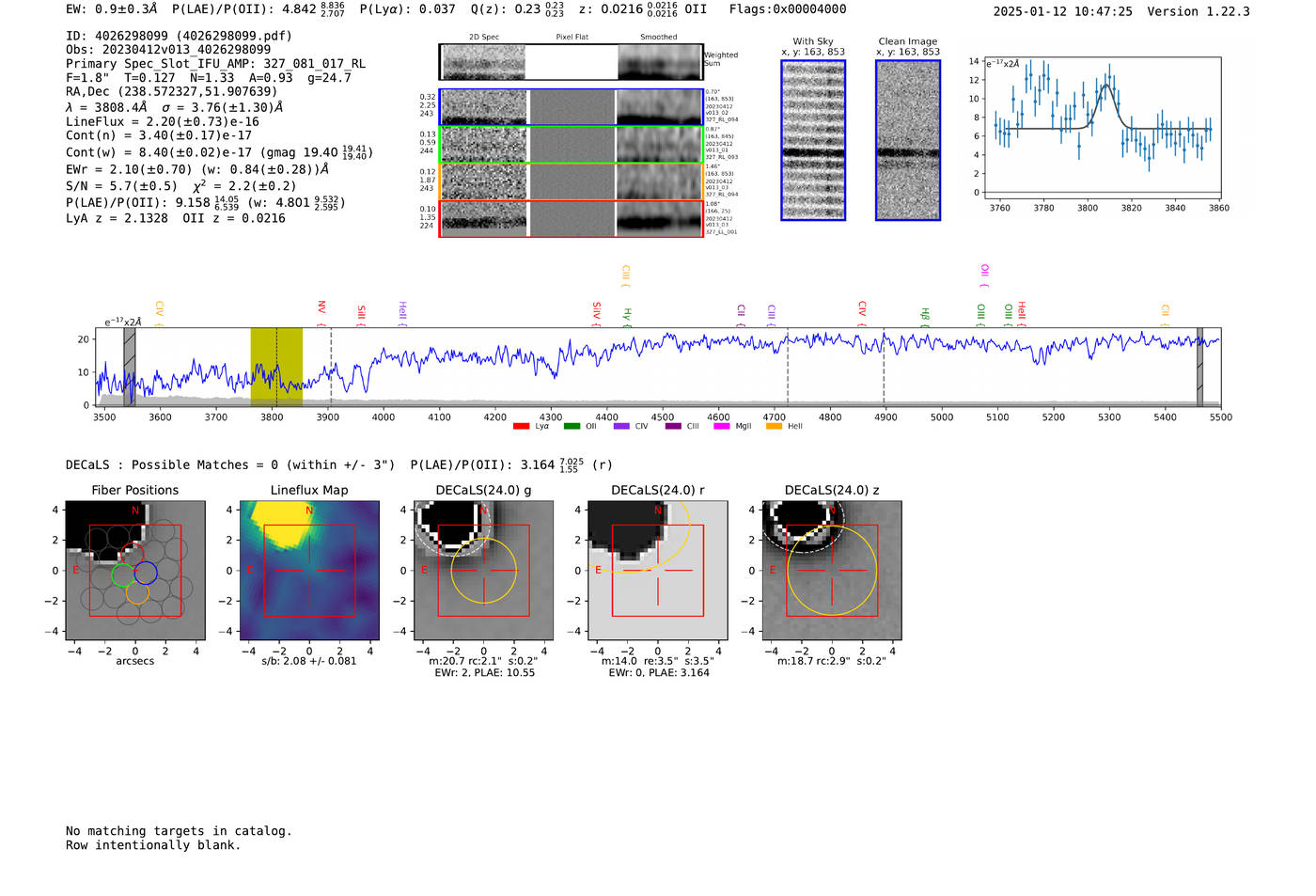
Task: Click the orange HeII legend swatch
Action: [x=775, y=426]
